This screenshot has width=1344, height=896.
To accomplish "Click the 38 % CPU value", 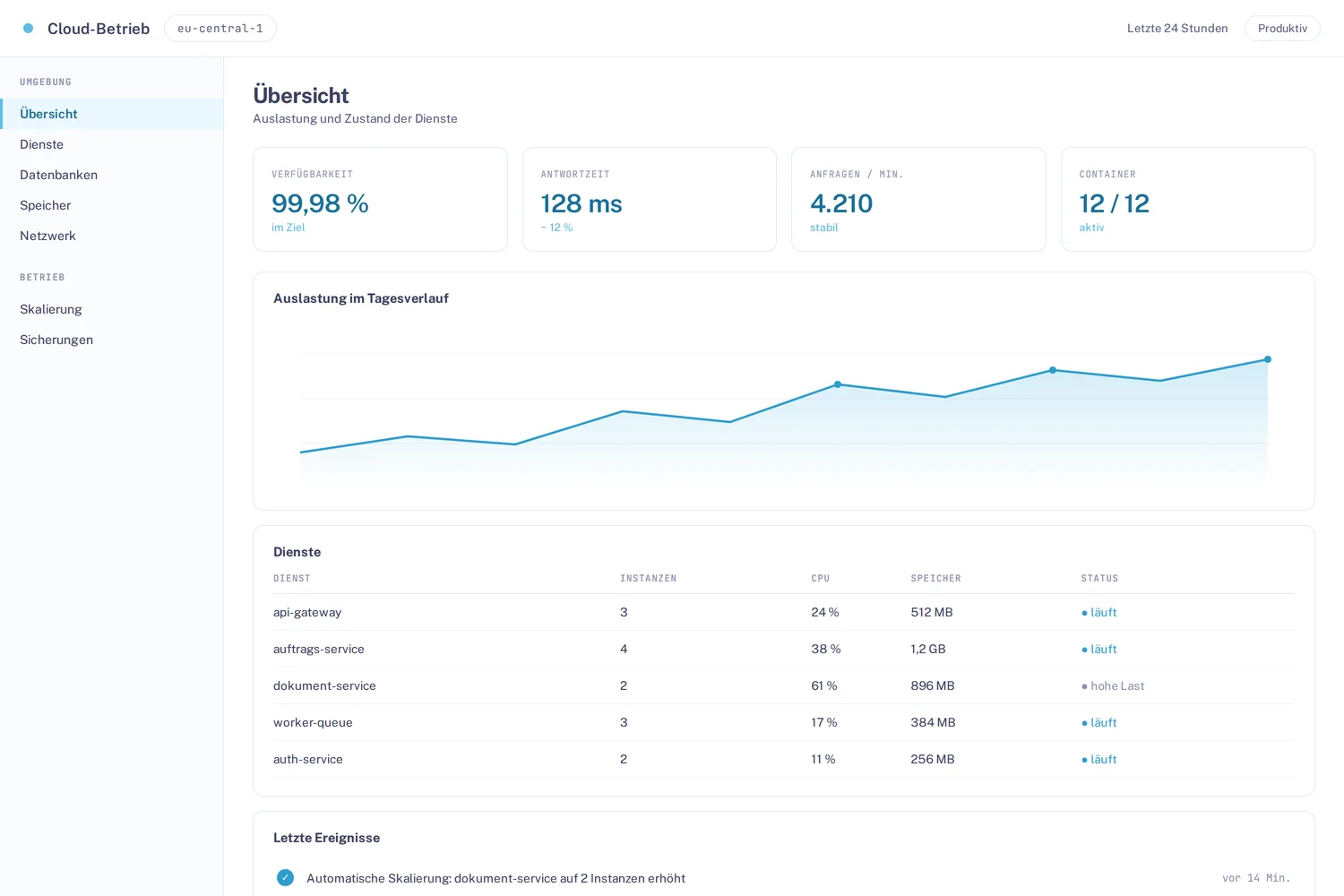I will click(x=826, y=650).
